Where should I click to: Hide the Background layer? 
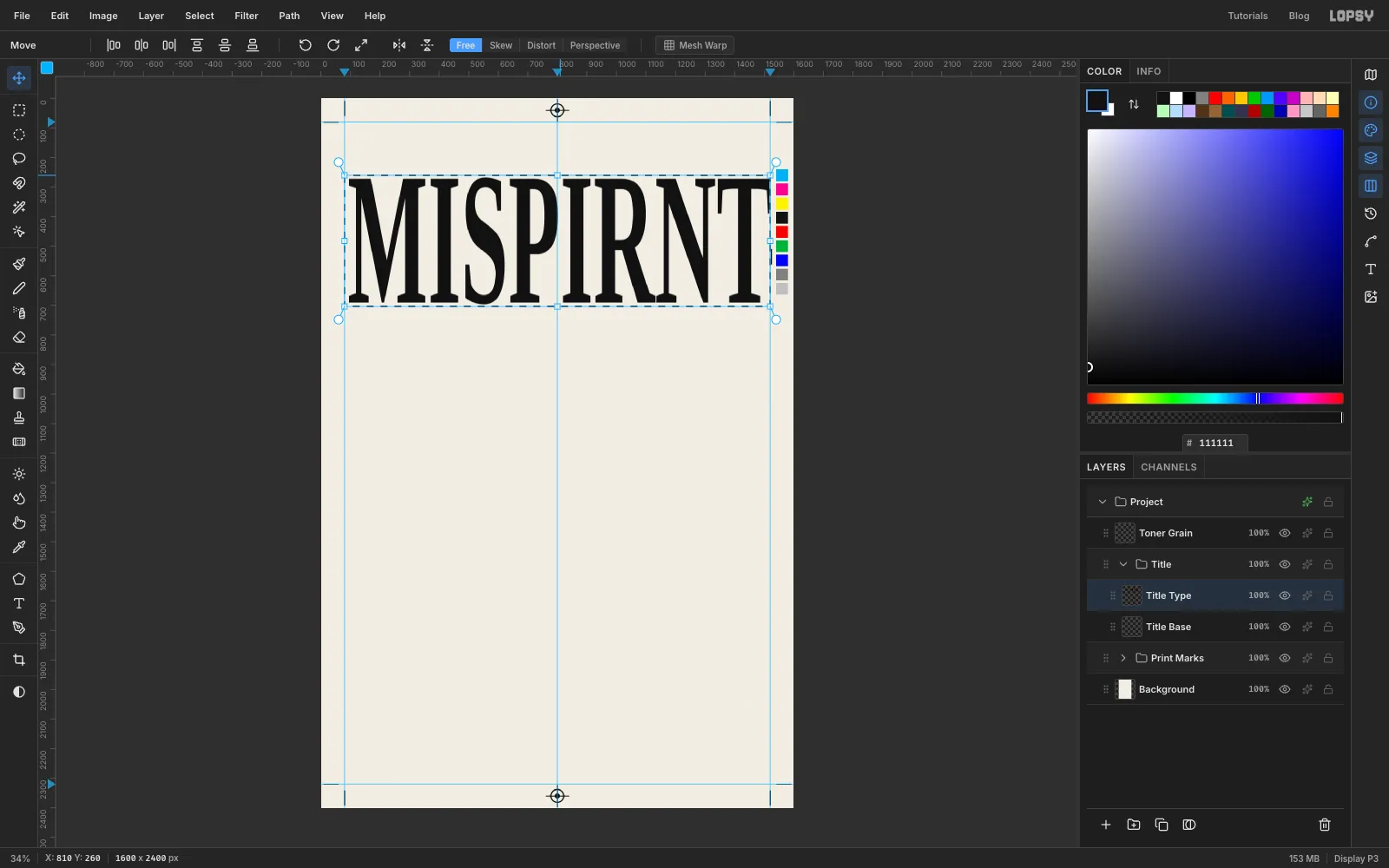(1285, 689)
